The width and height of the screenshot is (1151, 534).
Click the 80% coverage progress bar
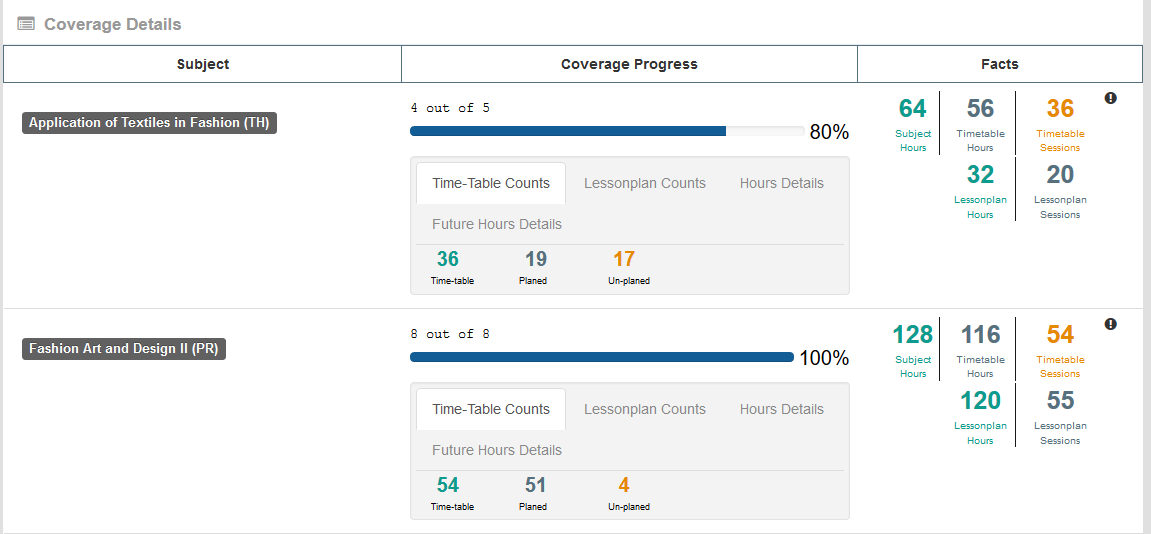pyautogui.click(x=607, y=131)
